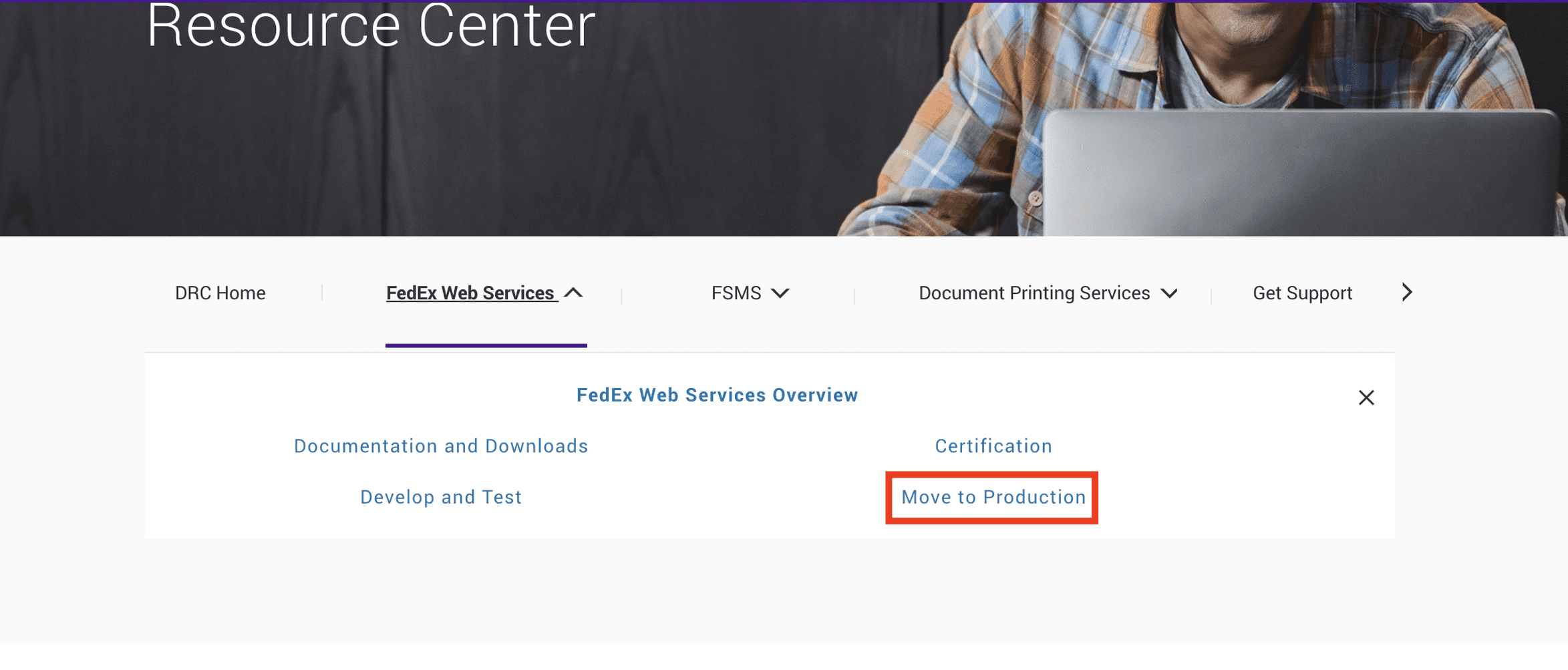Screen dimensions: 1568x670
Task: Click the Resource Center banner heading
Action: (371, 27)
